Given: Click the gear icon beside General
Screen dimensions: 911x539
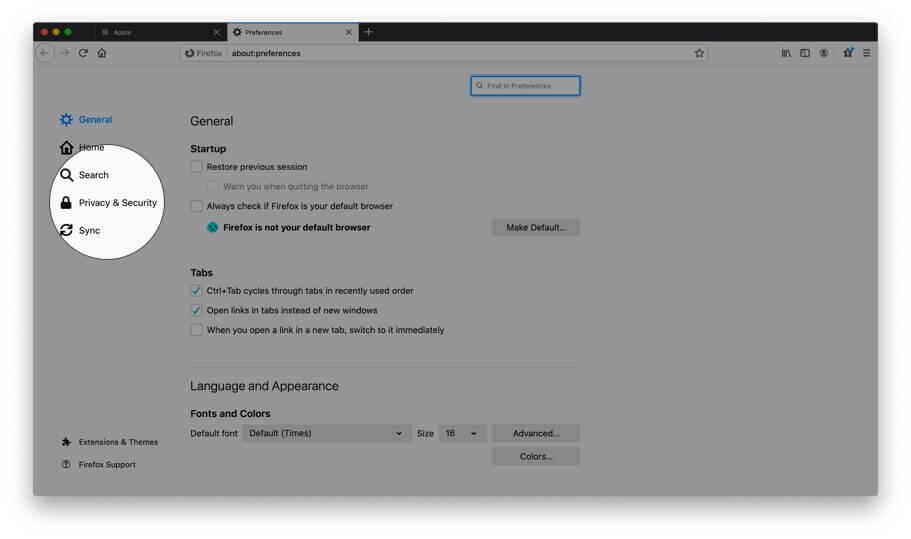Looking at the screenshot, I should (66, 120).
